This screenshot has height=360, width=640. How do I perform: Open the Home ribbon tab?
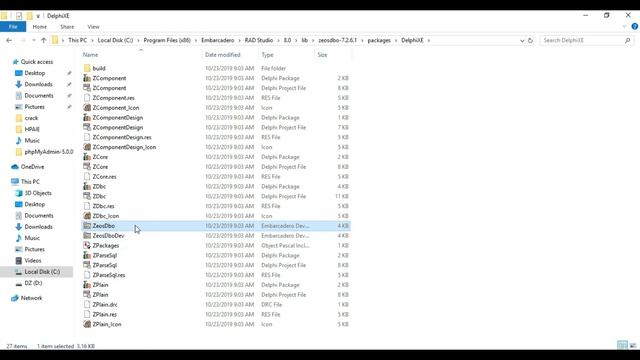click(x=40, y=27)
